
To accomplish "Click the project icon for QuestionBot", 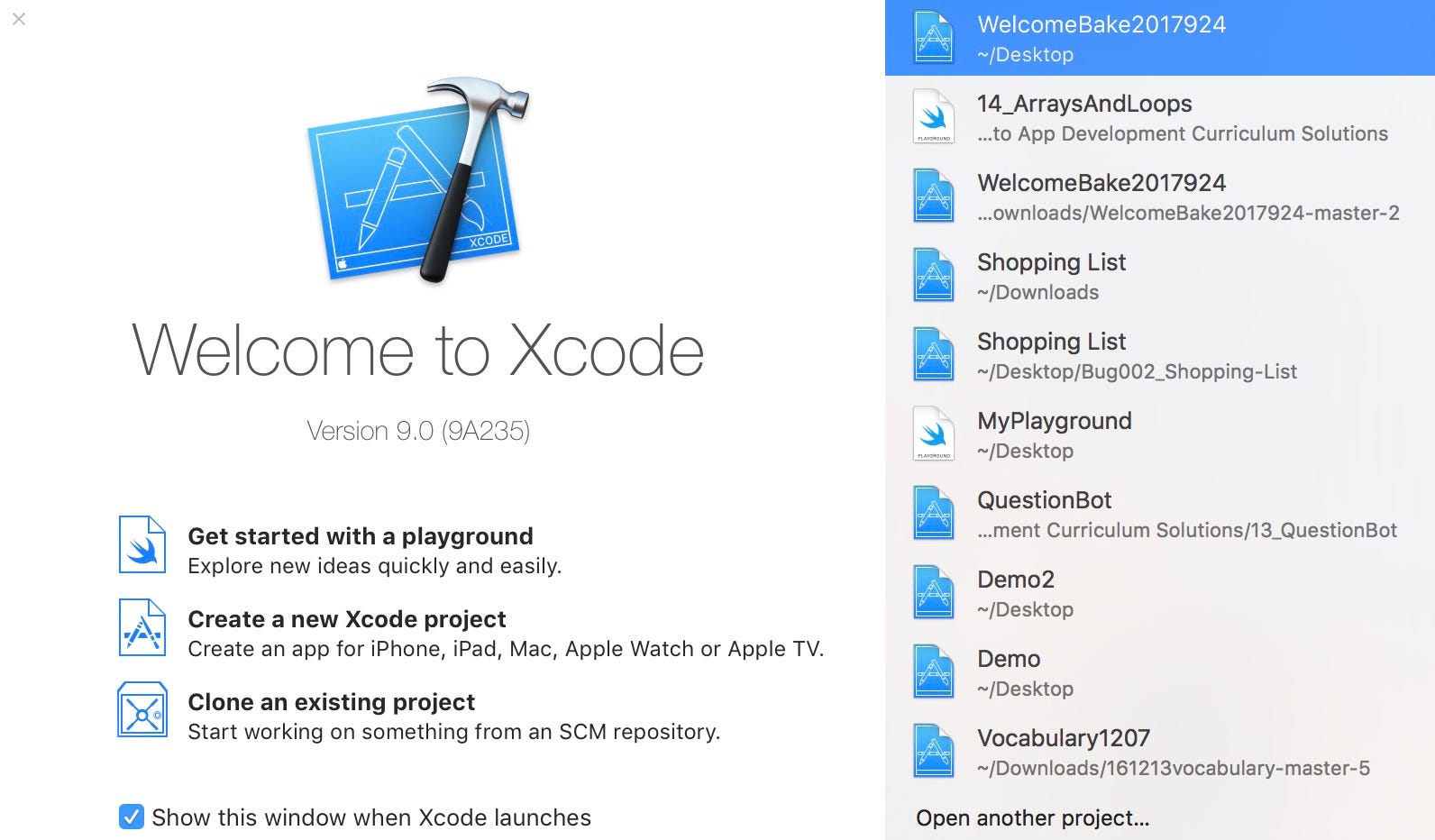I will point(934,513).
